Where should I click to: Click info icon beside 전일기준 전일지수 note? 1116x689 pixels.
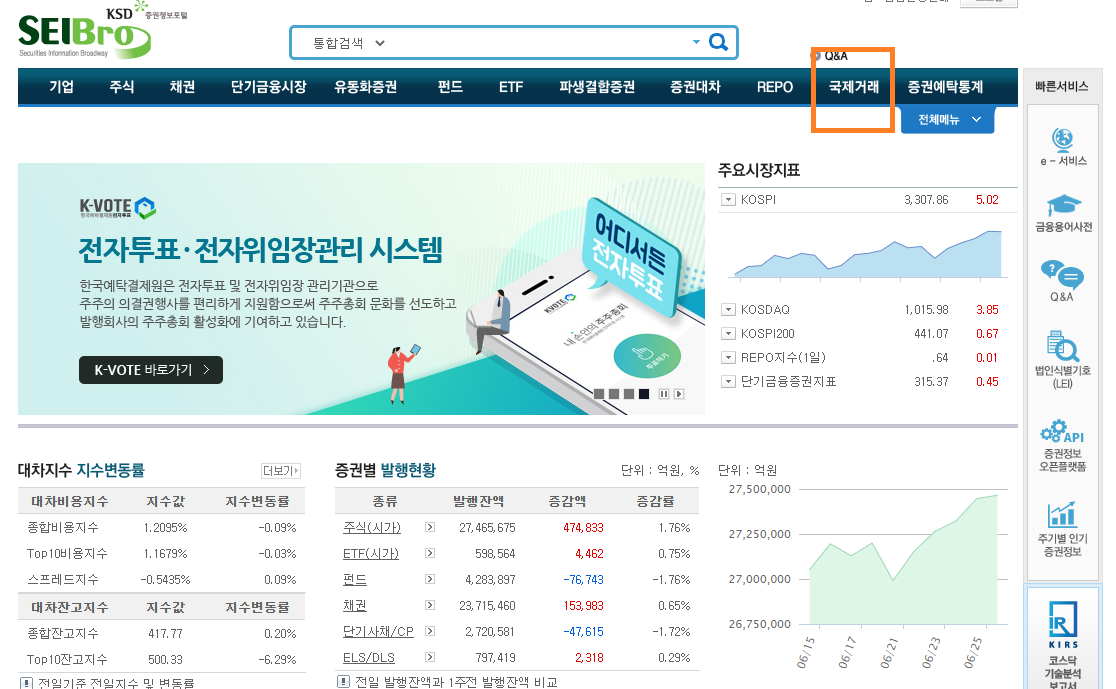coord(26,683)
